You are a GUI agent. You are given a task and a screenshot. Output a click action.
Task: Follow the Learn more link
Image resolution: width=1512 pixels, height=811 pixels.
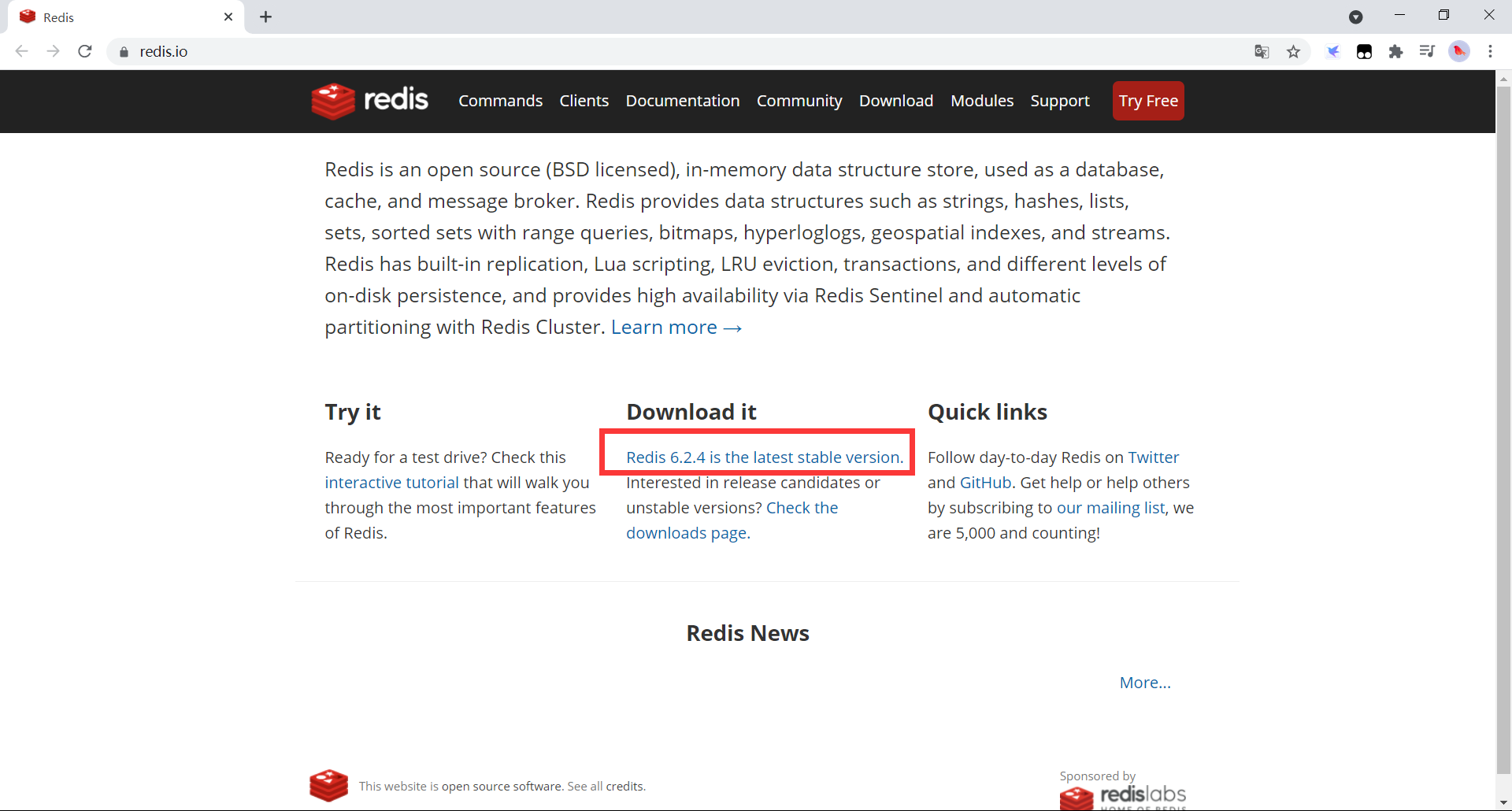(676, 327)
